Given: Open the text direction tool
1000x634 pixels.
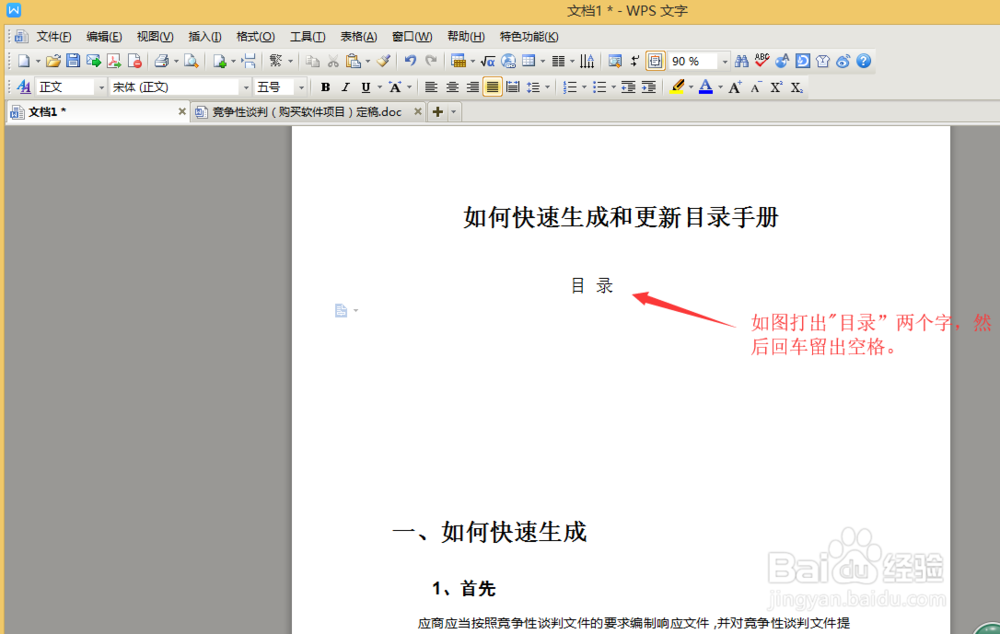Looking at the screenshot, I should click(x=587, y=61).
